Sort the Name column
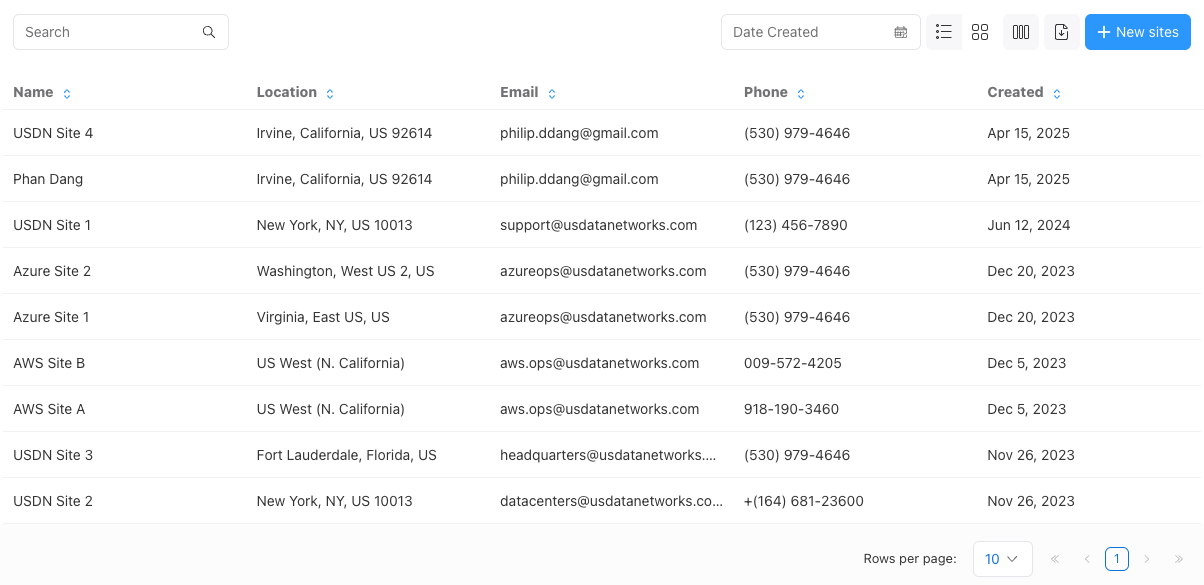 (66, 92)
